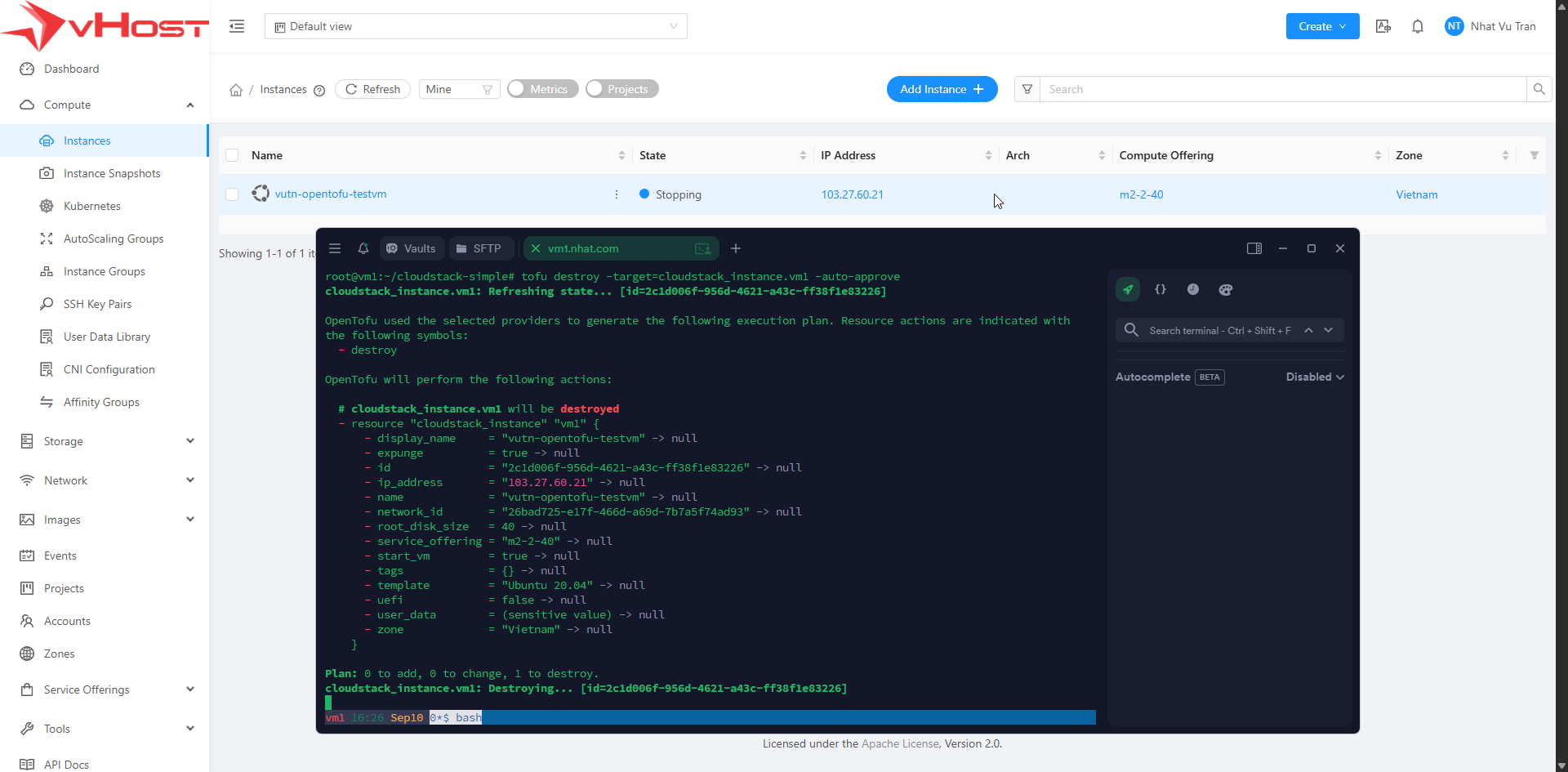Open the Default view dropdown

(475, 26)
